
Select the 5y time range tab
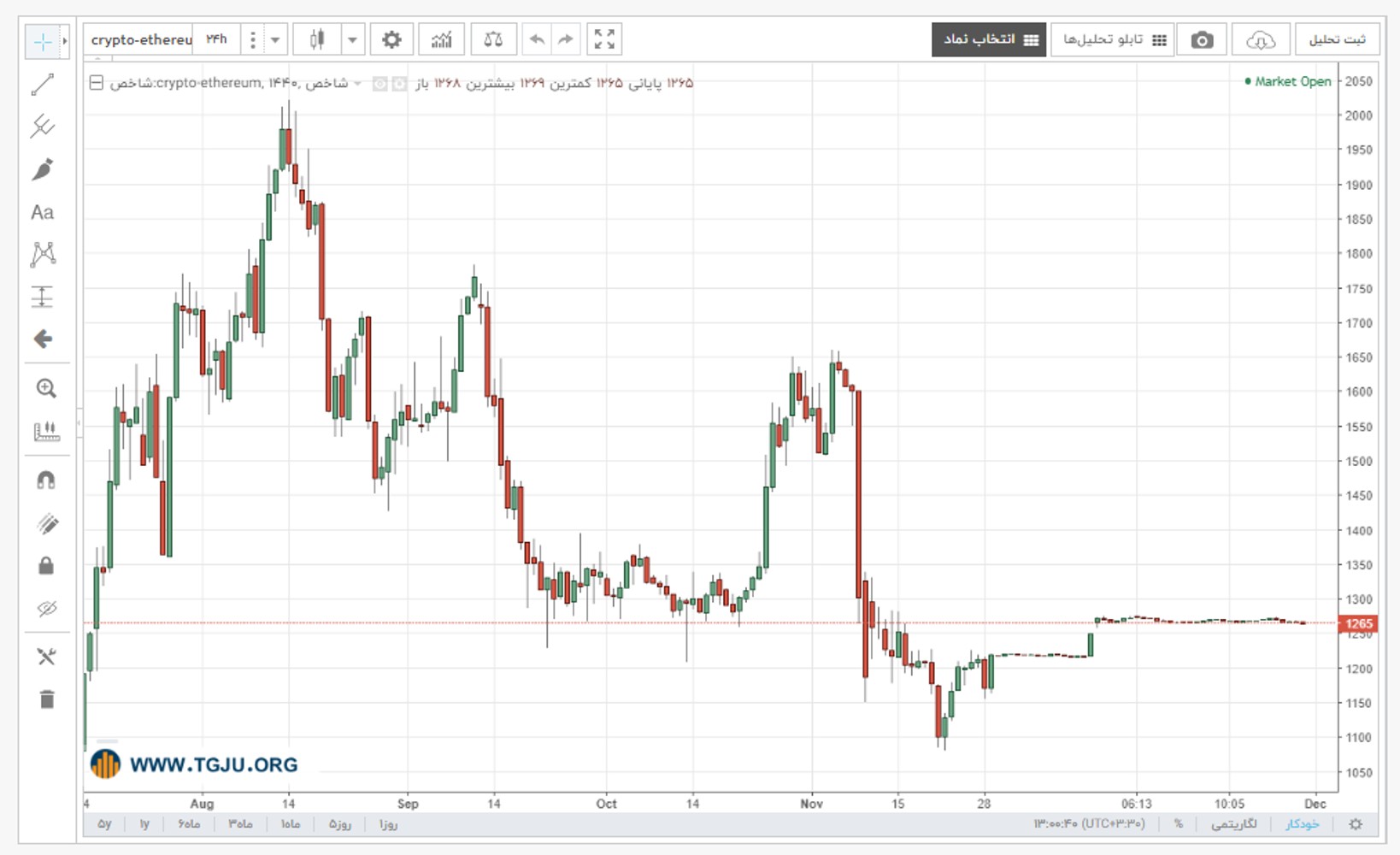pyautogui.click(x=104, y=824)
